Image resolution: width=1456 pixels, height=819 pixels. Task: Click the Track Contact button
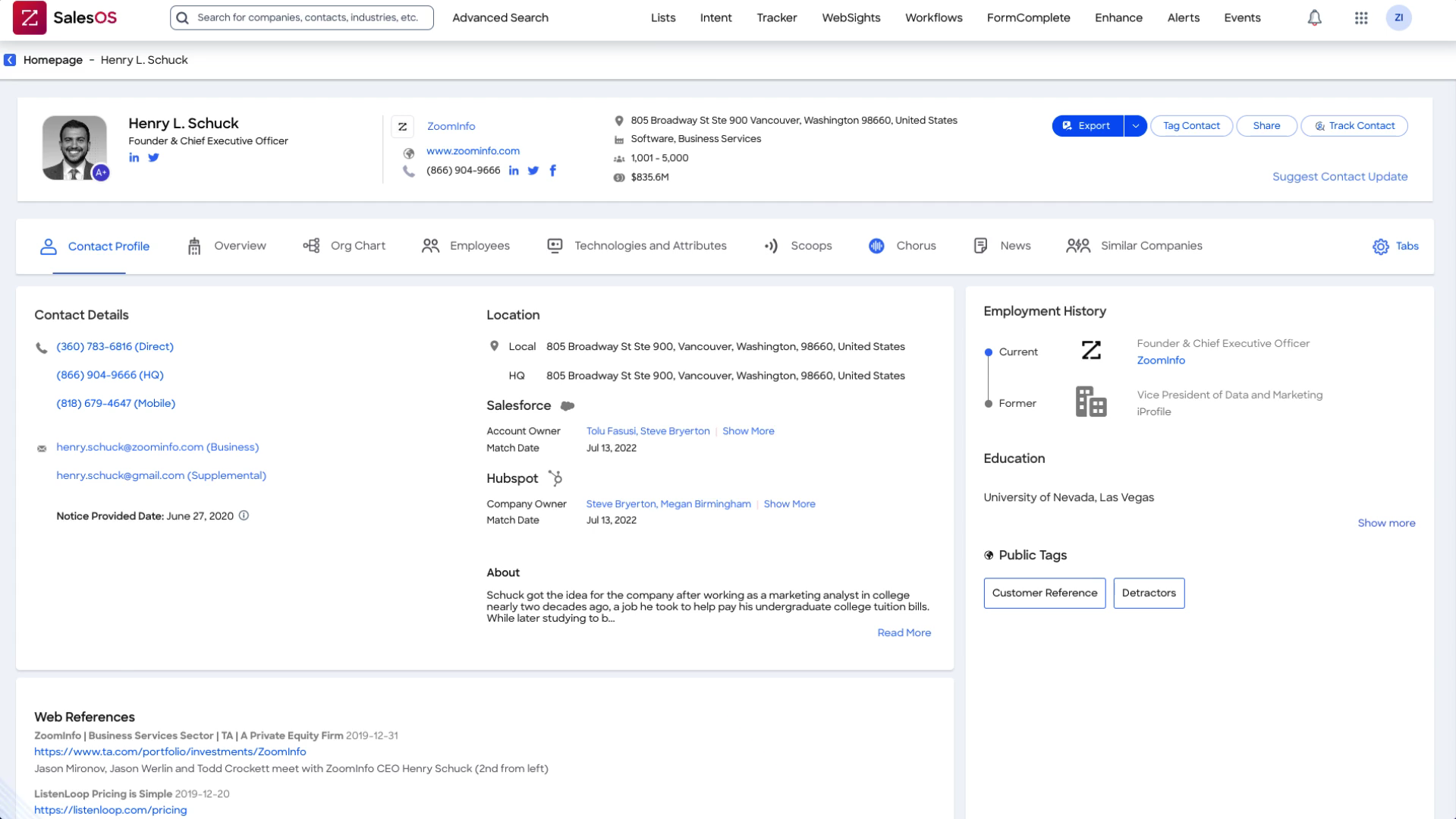(x=1354, y=126)
